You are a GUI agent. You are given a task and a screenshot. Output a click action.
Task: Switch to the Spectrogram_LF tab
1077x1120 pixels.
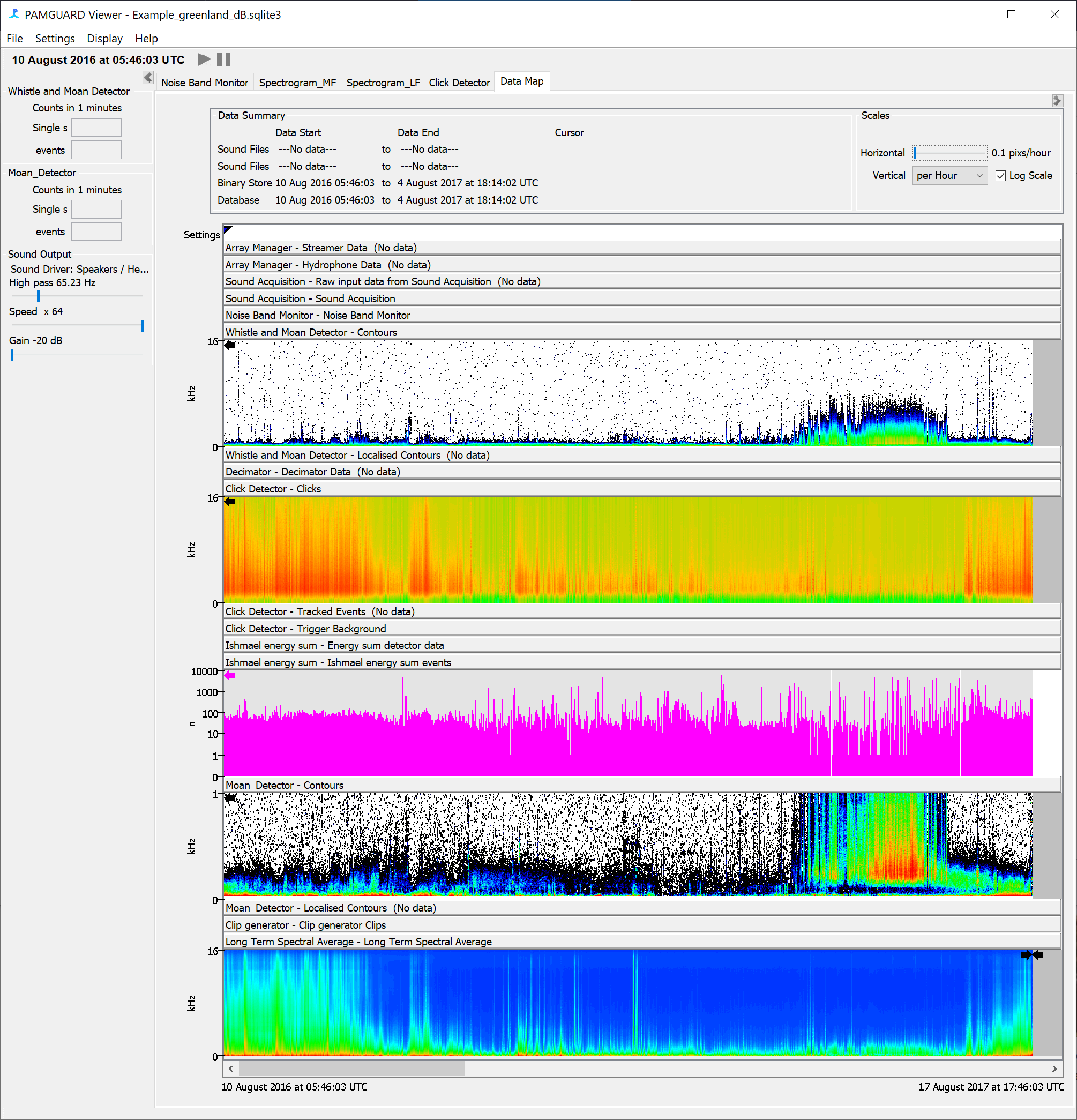coord(383,83)
